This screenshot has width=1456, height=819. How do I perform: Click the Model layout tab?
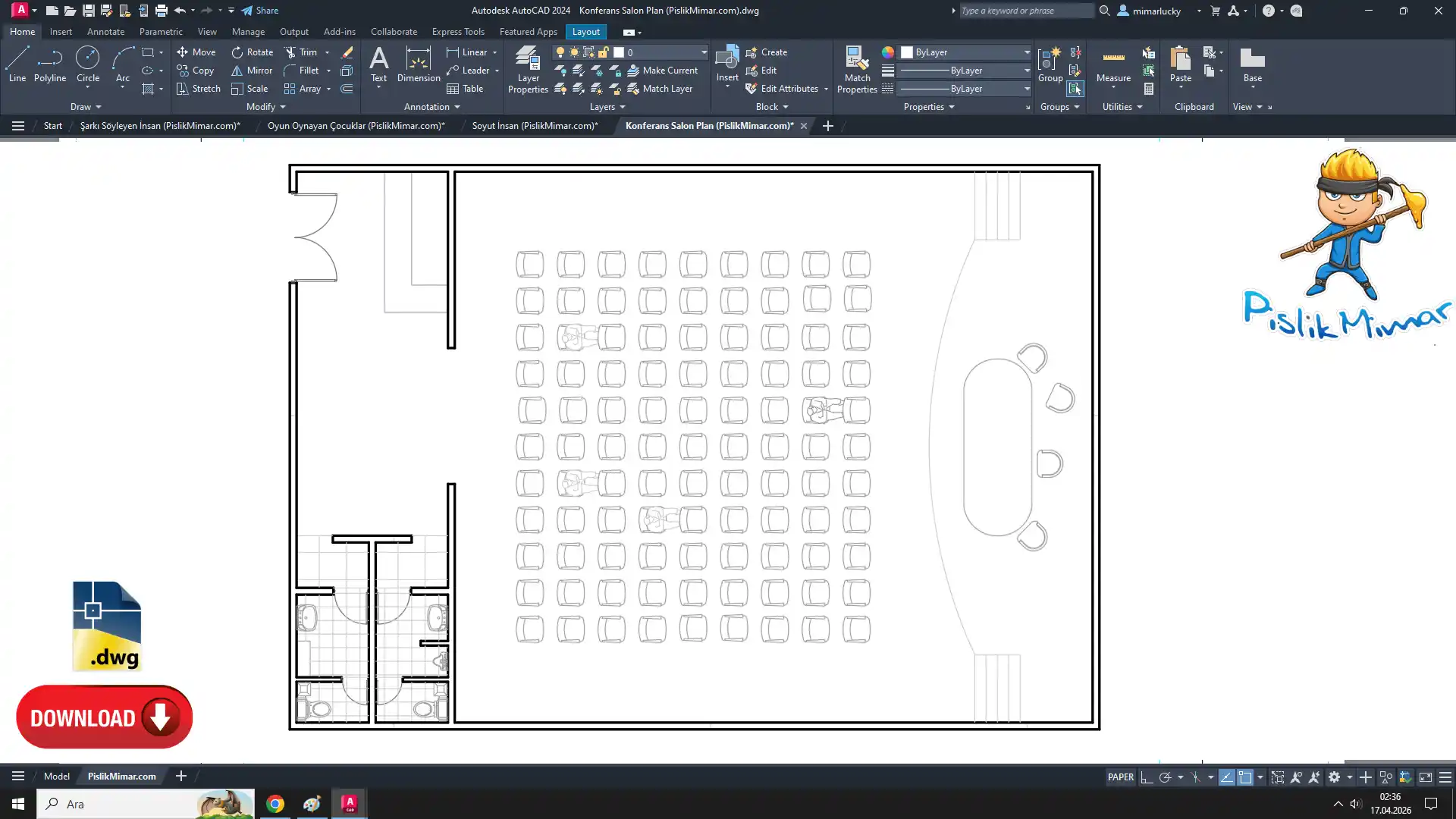[x=56, y=776]
